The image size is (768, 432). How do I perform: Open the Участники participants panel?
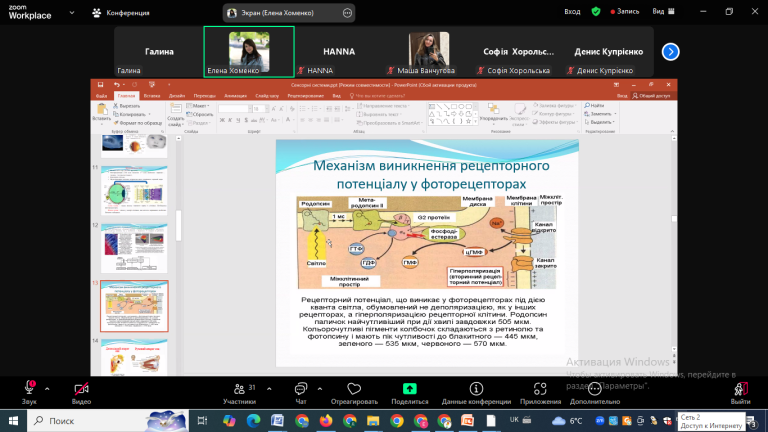[x=239, y=389]
